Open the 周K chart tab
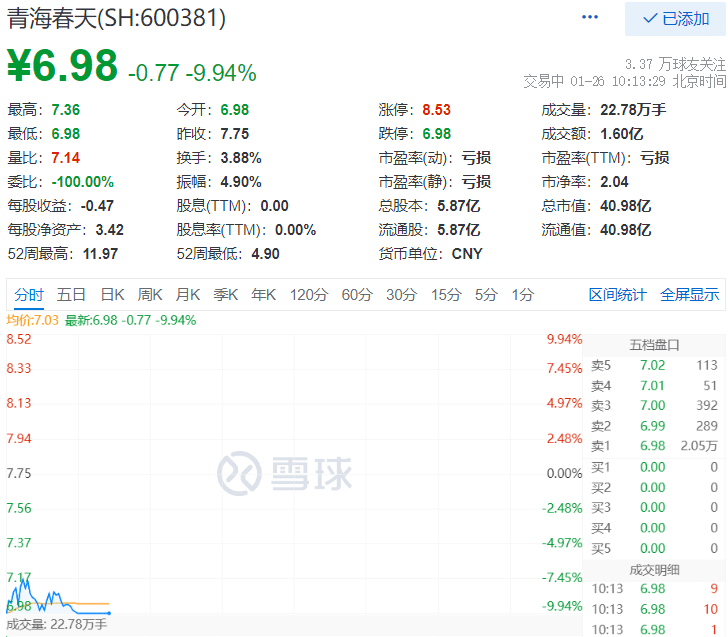Image resolution: width=728 pixels, height=637 pixels. click(150, 295)
